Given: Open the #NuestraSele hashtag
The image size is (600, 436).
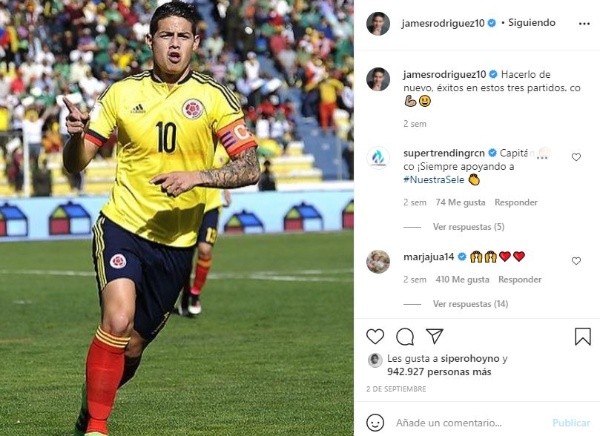Looking at the screenshot, I should click(x=434, y=180).
